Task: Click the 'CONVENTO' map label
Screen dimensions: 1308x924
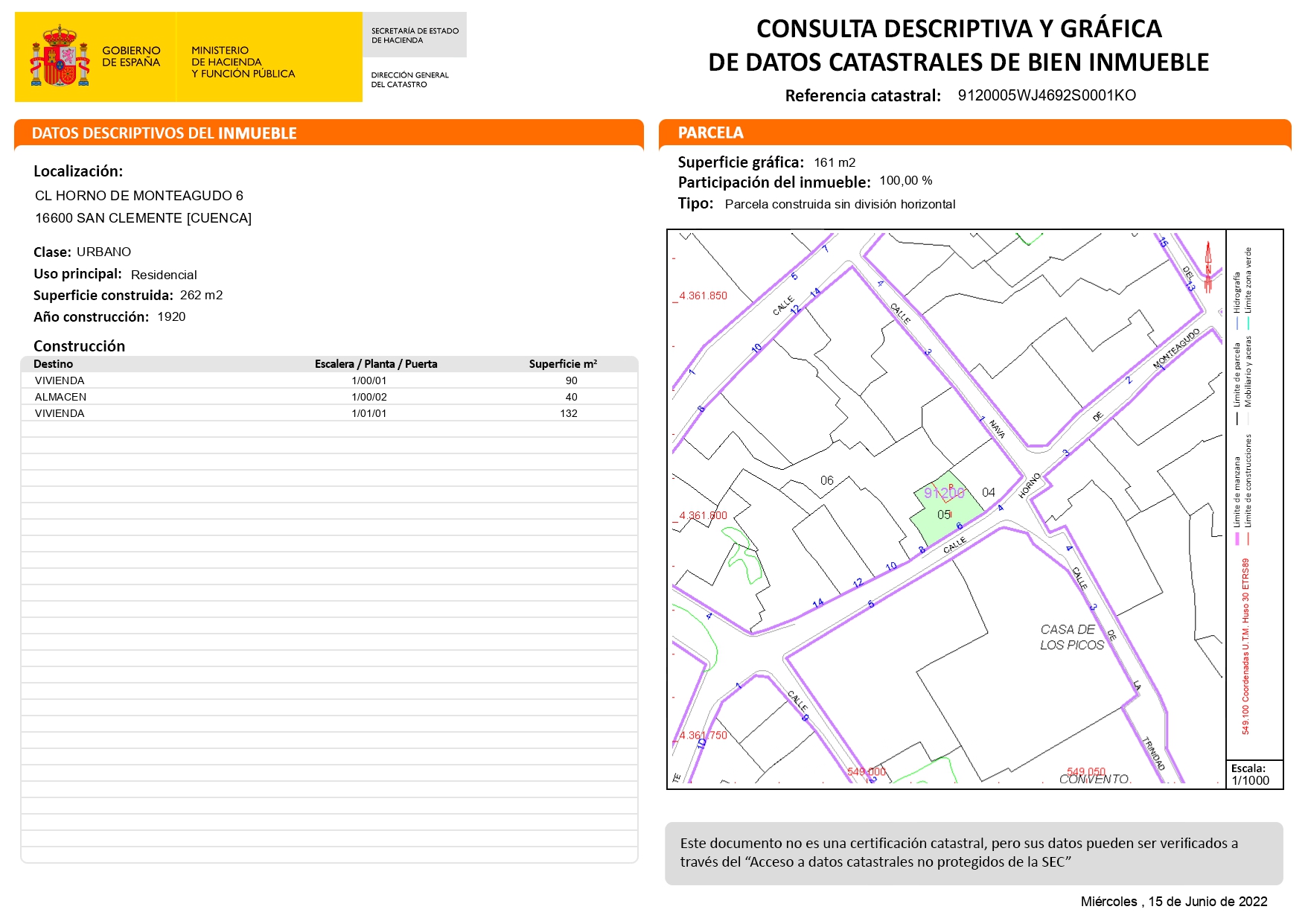Action: point(1095,779)
